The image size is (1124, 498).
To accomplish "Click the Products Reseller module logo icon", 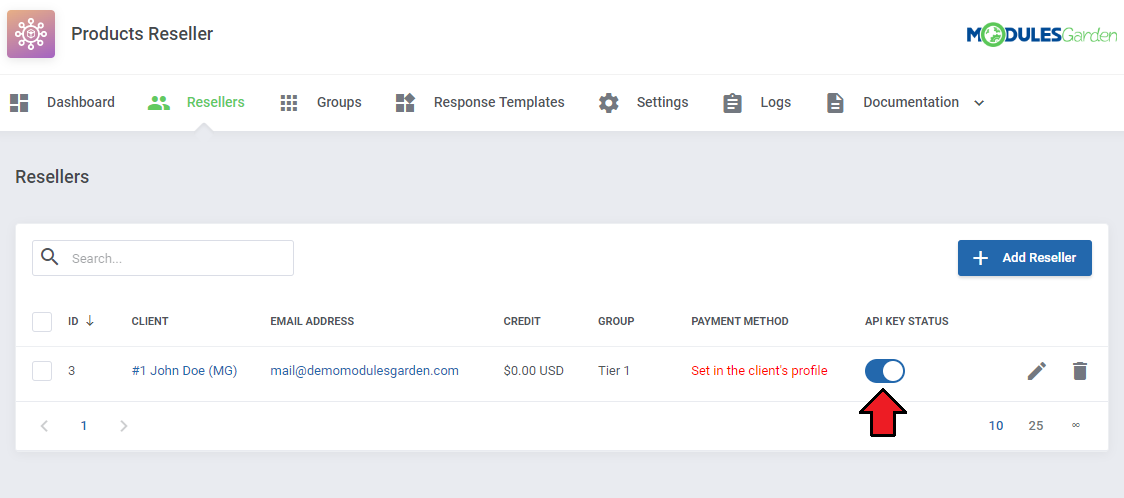I will click(x=31, y=34).
